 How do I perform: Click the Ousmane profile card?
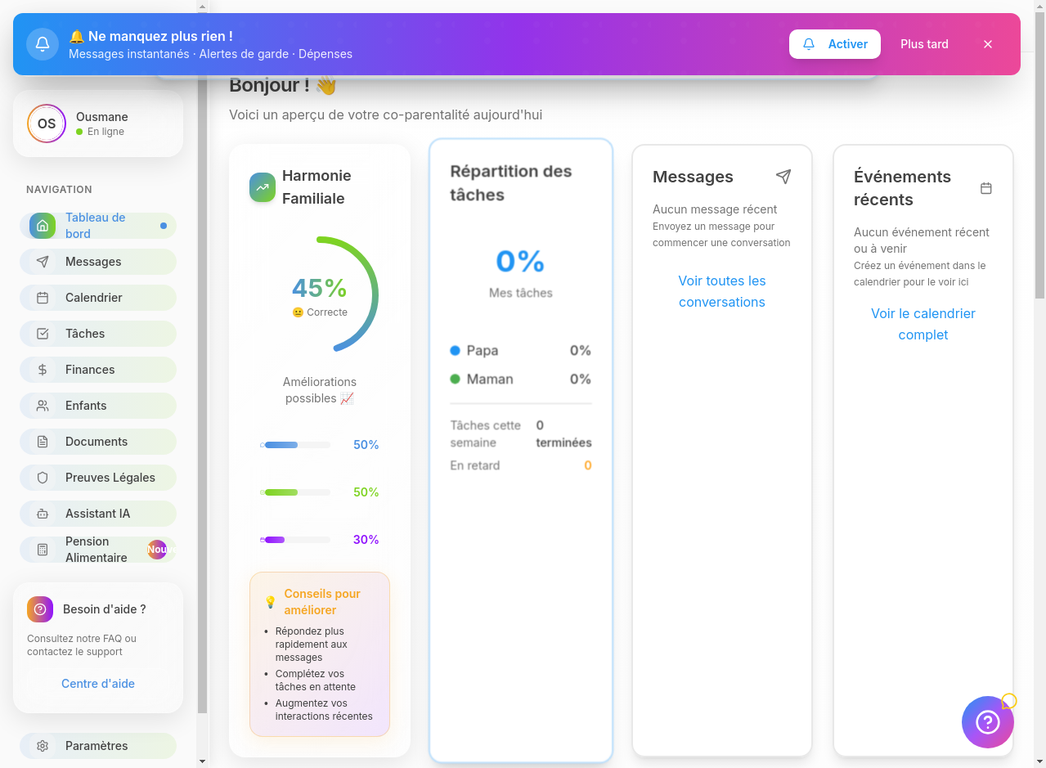tap(97, 123)
